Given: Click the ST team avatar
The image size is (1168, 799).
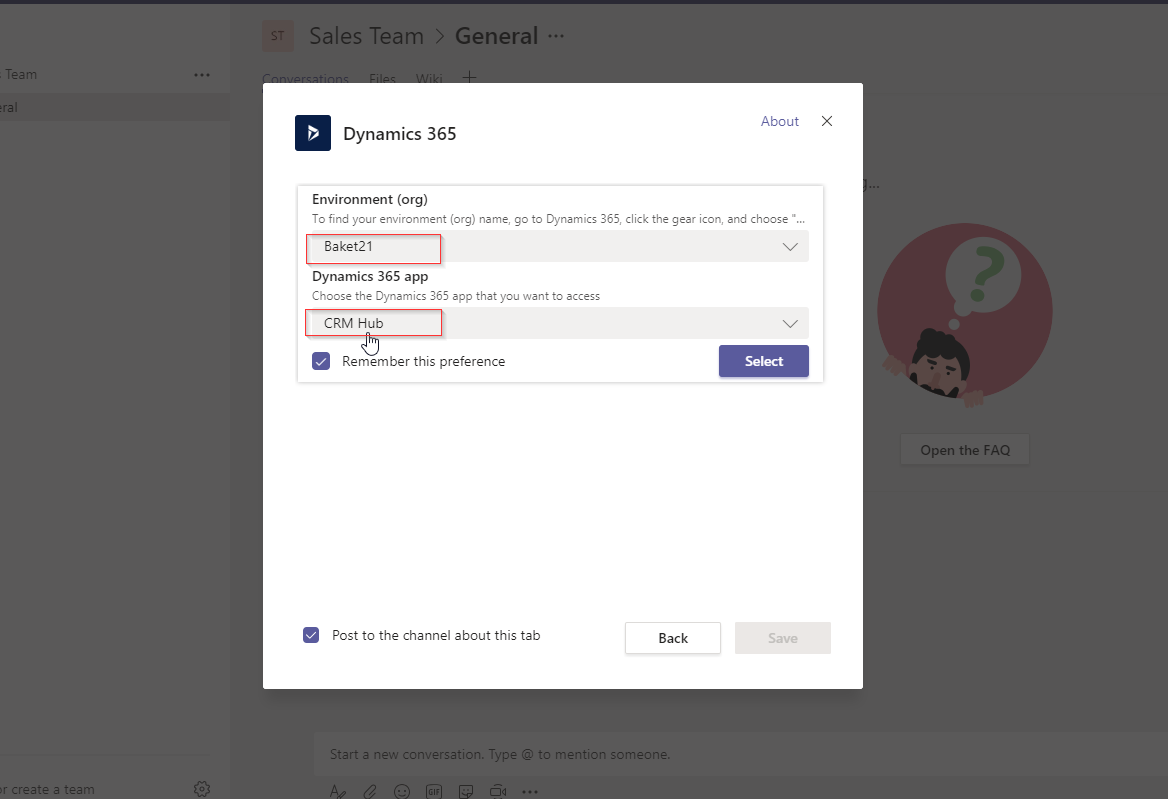Looking at the screenshot, I should [278, 36].
